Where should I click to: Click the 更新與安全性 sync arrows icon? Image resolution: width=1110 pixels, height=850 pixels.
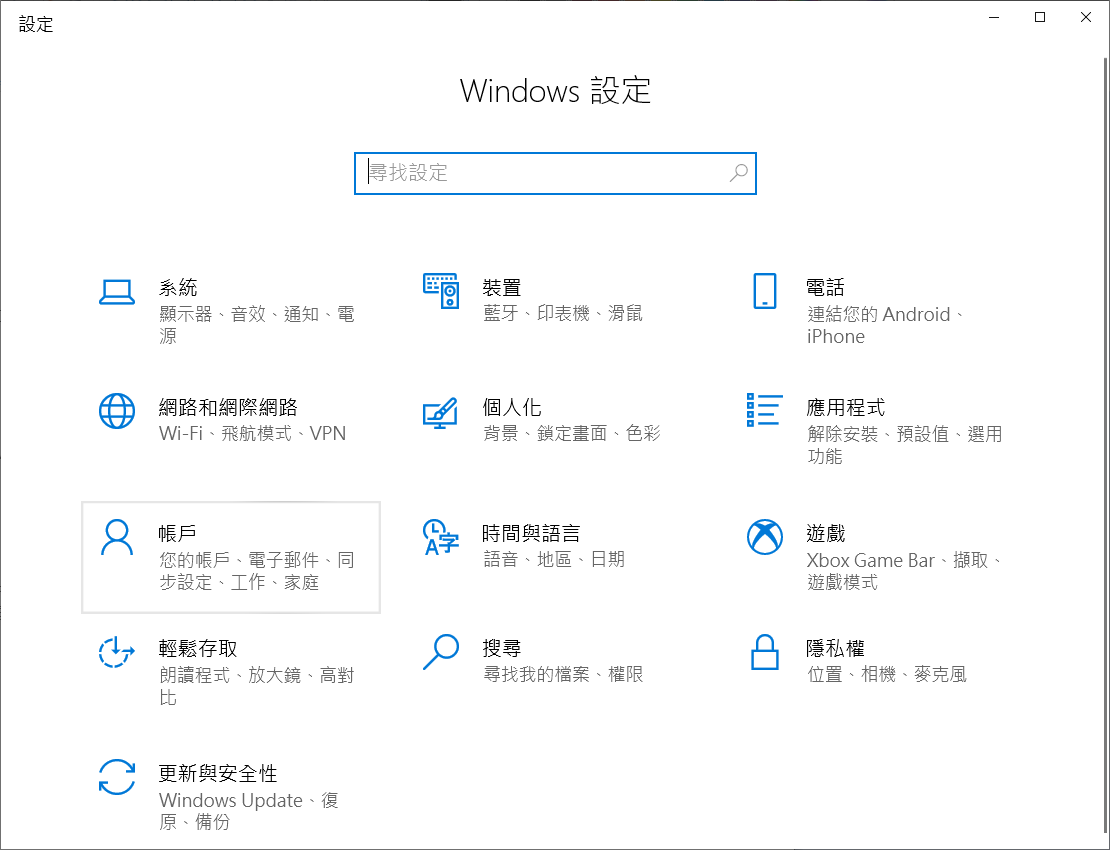pyautogui.click(x=117, y=777)
